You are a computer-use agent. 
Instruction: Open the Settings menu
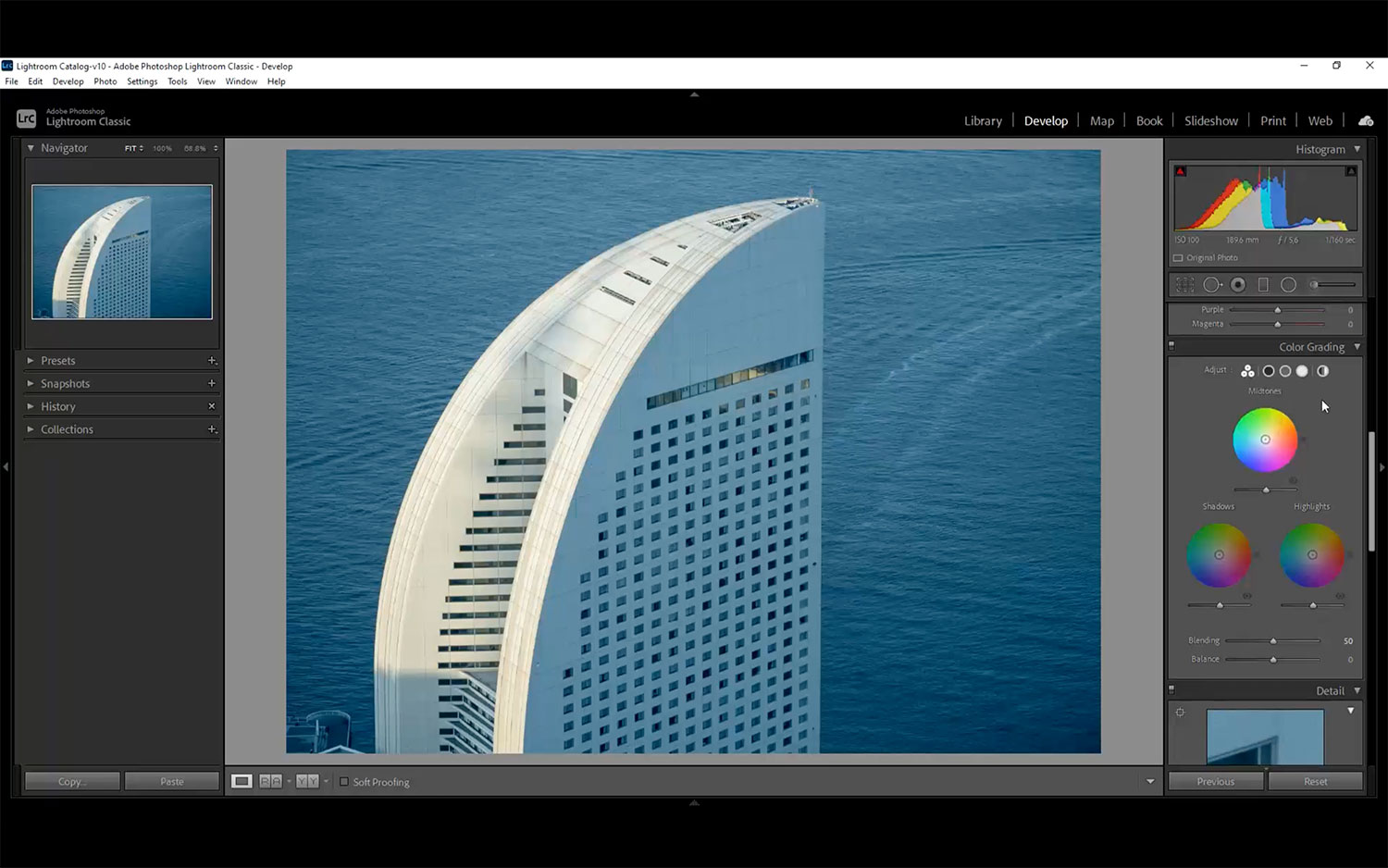click(x=142, y=81)
